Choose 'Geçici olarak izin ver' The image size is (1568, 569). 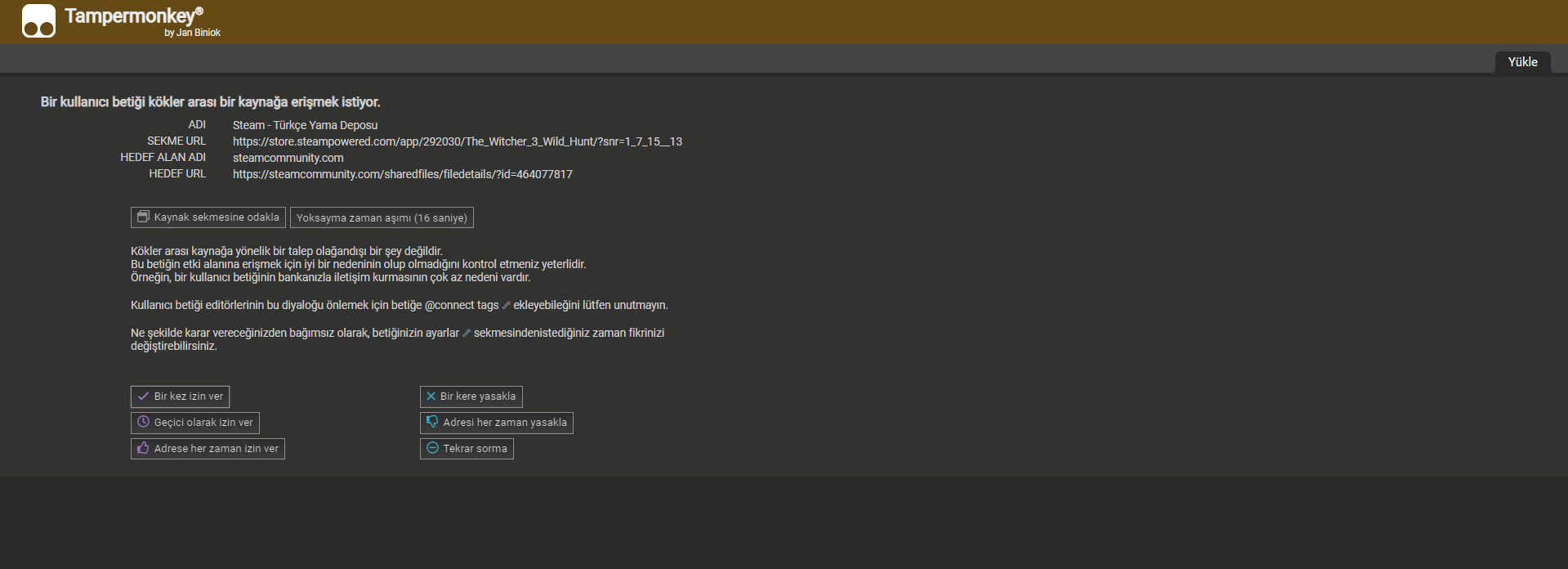click(x=195, y=423)
